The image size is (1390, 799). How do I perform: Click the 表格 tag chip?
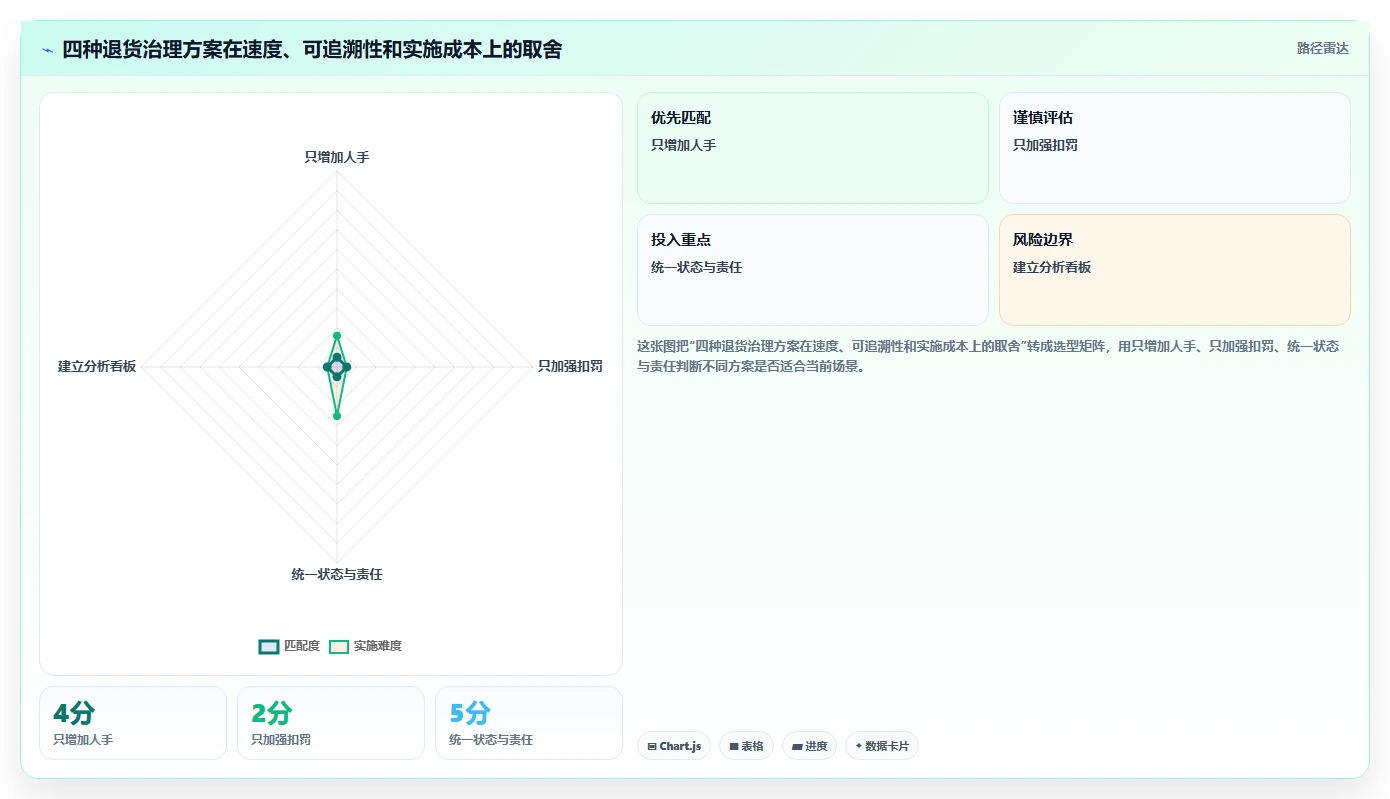point(746,746)
